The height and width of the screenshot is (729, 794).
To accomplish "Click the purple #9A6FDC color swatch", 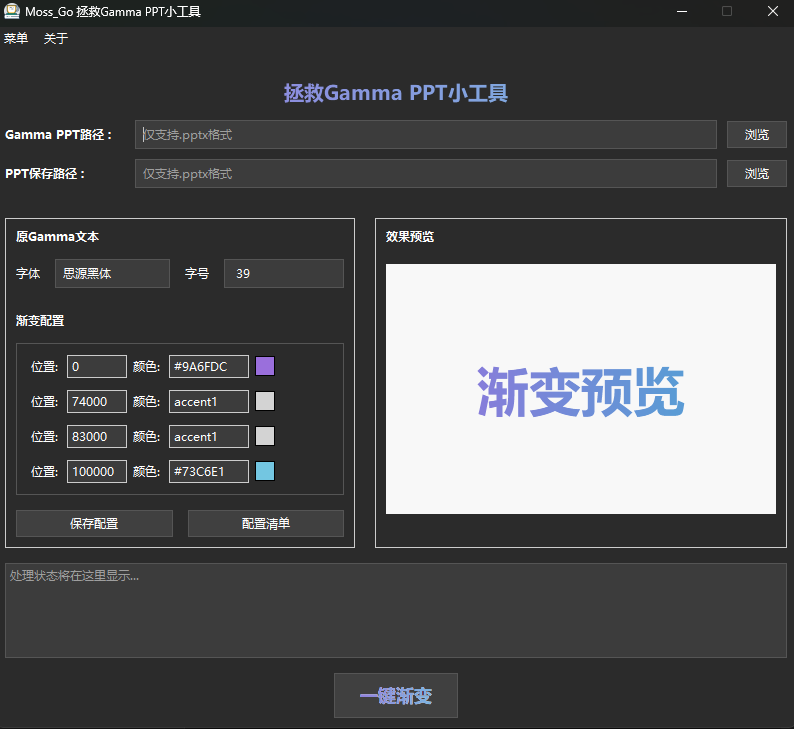I will tap(265, 366).
